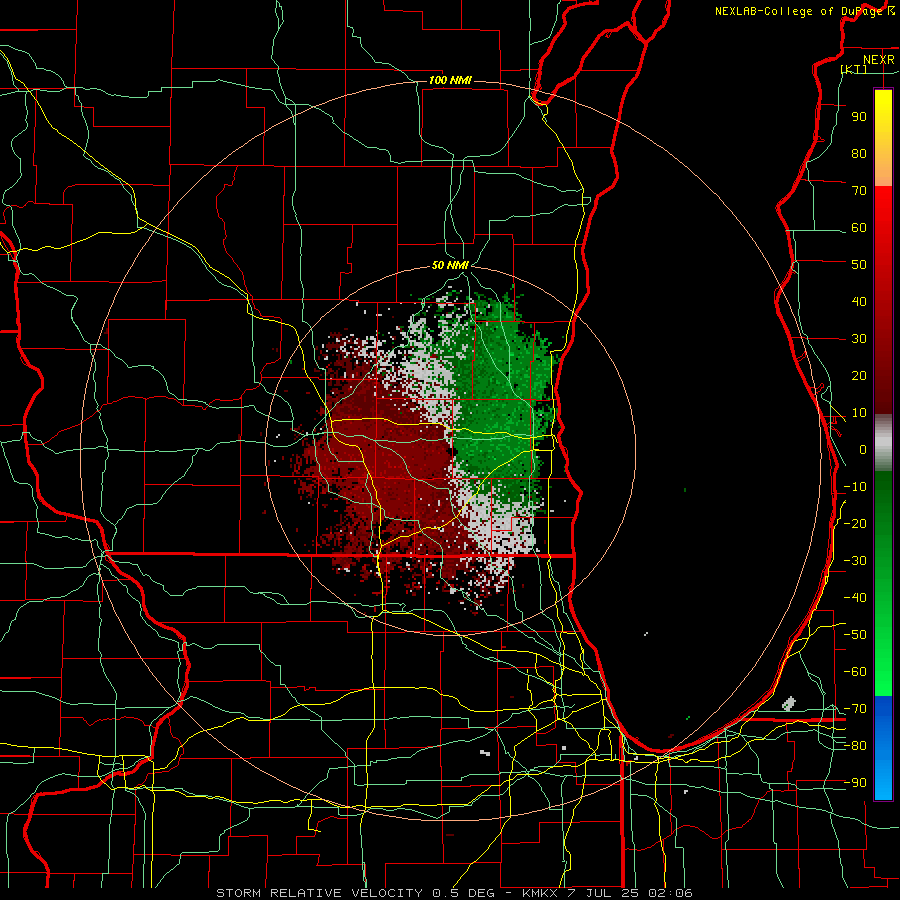Screen dimensions: 900x900
Task: Select the -60 value on velocity scale
Action: pos(855,672)
